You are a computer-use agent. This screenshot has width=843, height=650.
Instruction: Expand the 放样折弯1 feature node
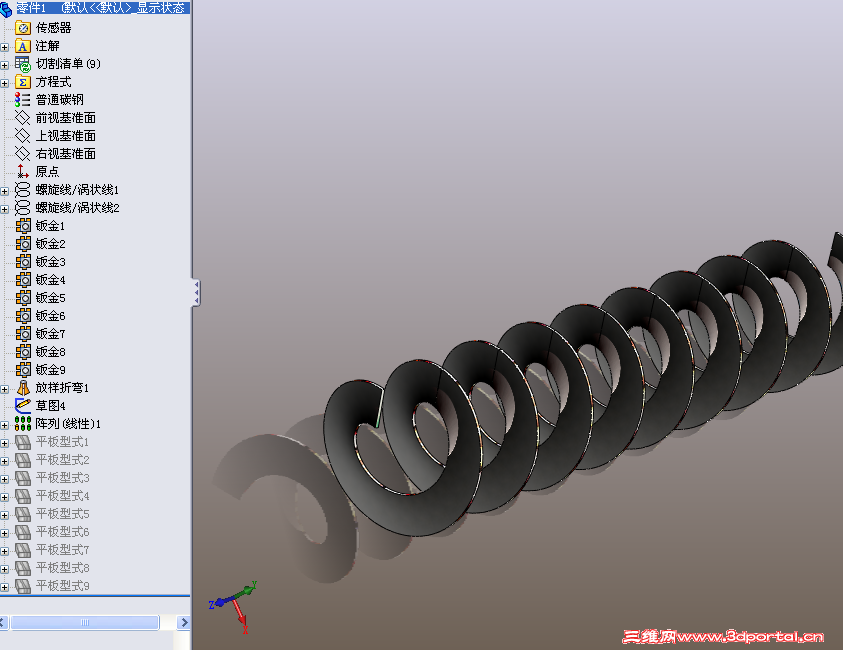[x=5, y=389]
